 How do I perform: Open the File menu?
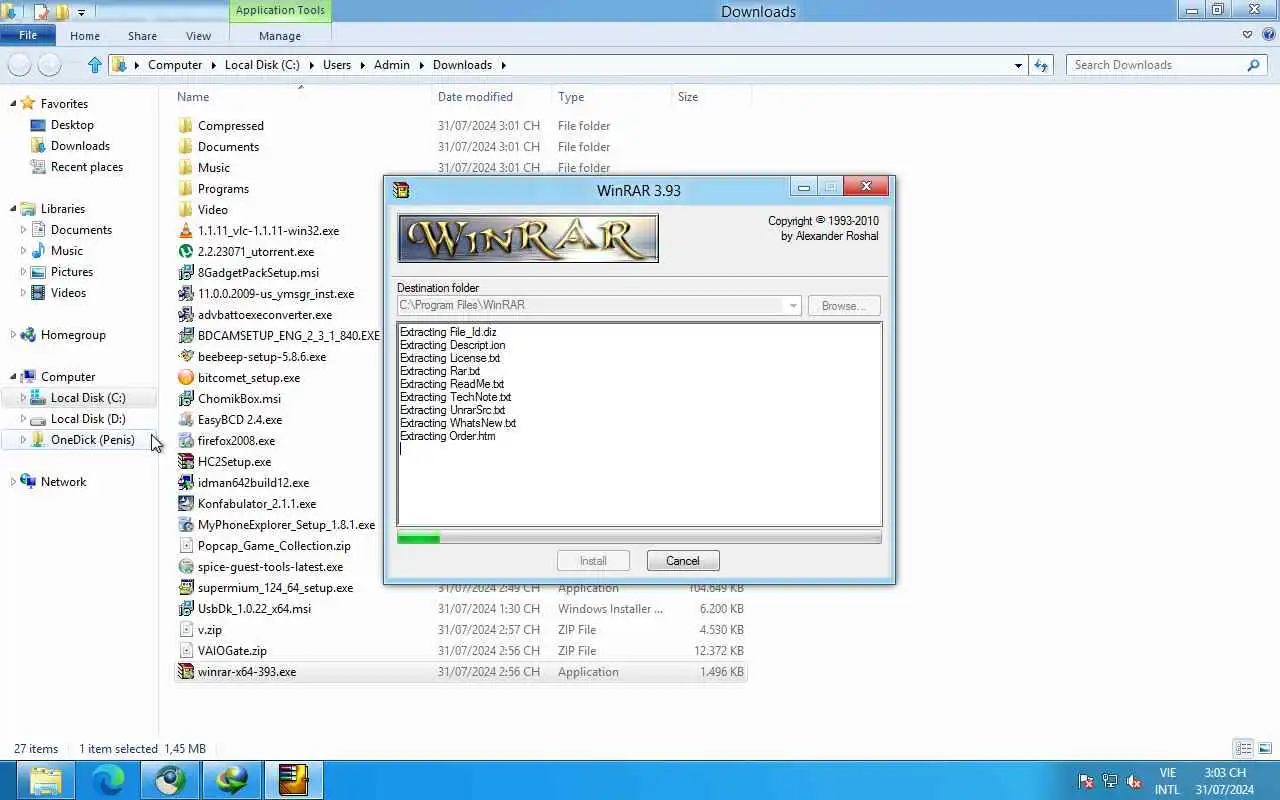(x=28, y=35)
